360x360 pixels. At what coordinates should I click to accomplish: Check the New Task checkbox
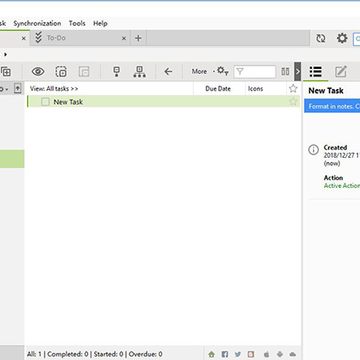(45, 102)
